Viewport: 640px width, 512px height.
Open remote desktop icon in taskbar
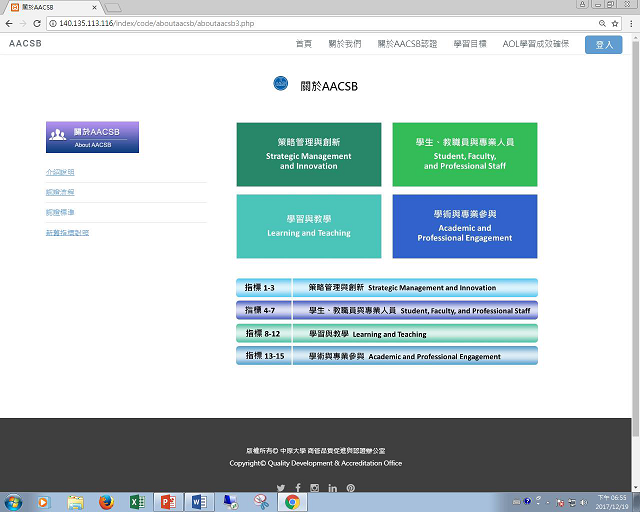pyautogui.click(x=231, y=502)
